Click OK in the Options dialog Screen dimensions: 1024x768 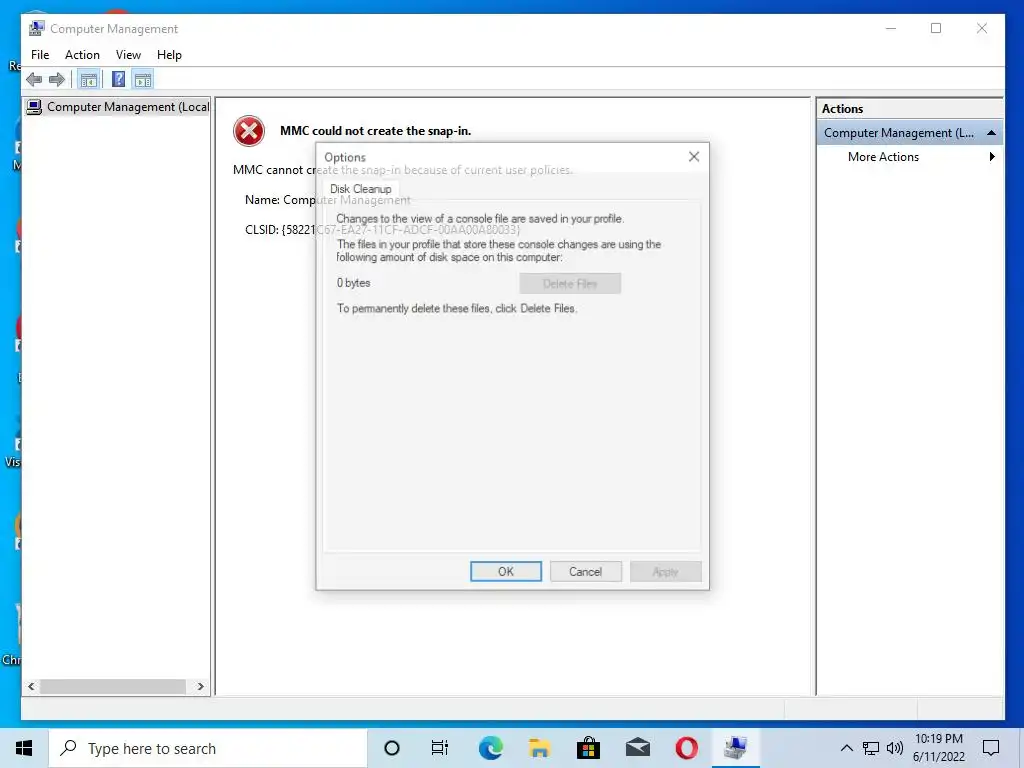[505, 571]
